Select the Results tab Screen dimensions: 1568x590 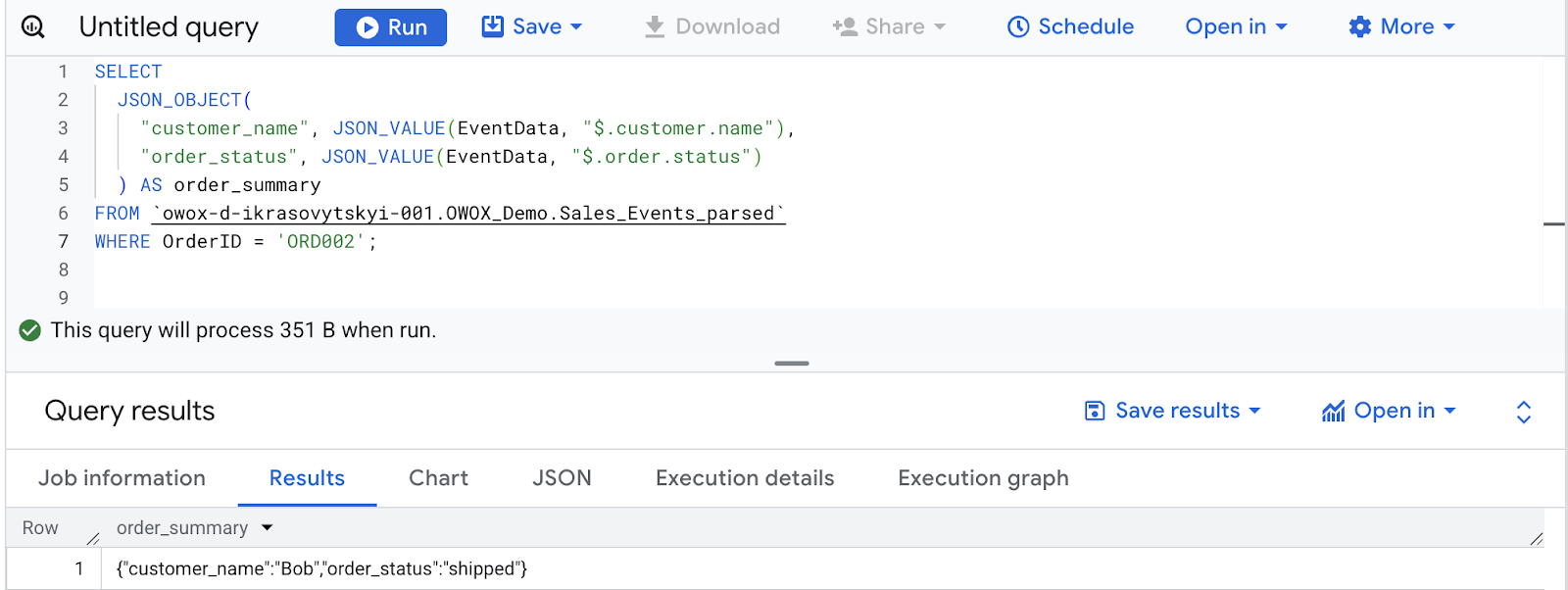pos(307,478)
